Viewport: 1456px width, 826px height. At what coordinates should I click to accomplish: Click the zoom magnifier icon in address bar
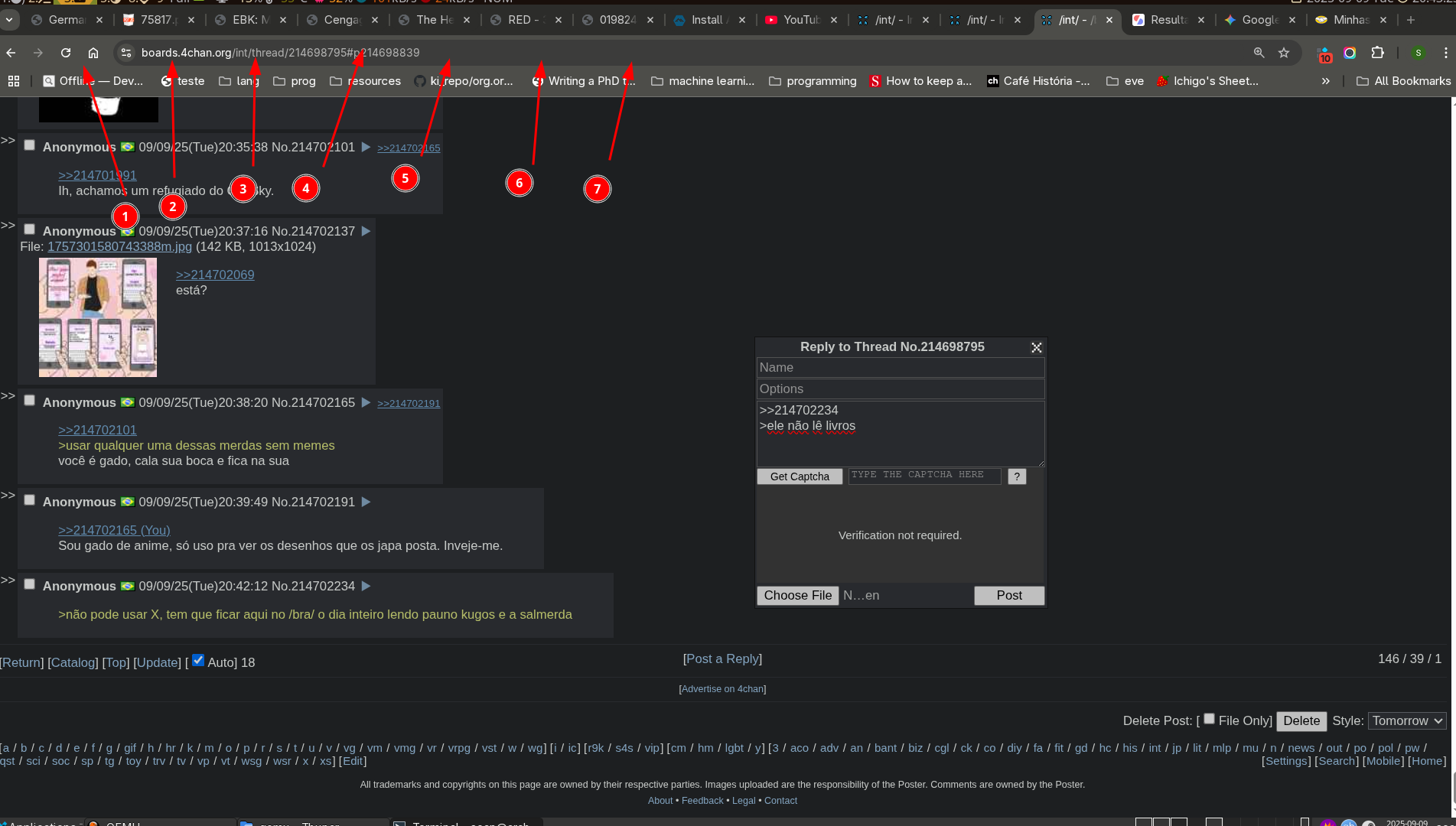[1259, 53]
